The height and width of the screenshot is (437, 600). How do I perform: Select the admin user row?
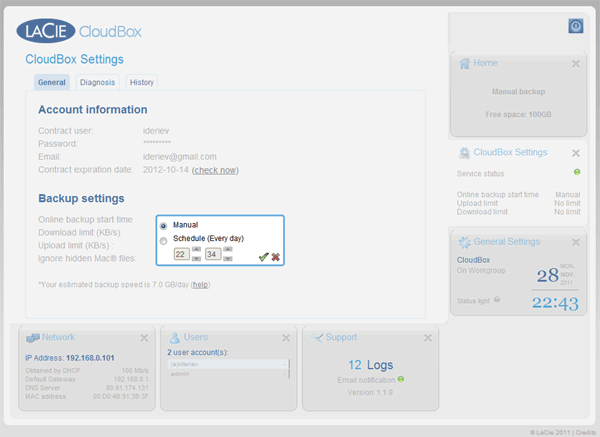coord(227,374)
